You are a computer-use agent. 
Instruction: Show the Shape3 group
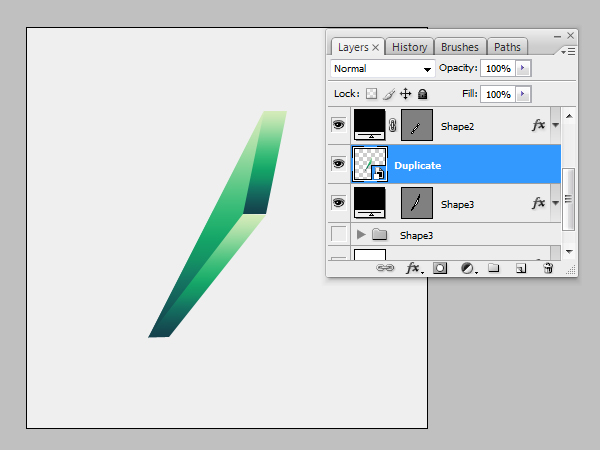(338, 234)
